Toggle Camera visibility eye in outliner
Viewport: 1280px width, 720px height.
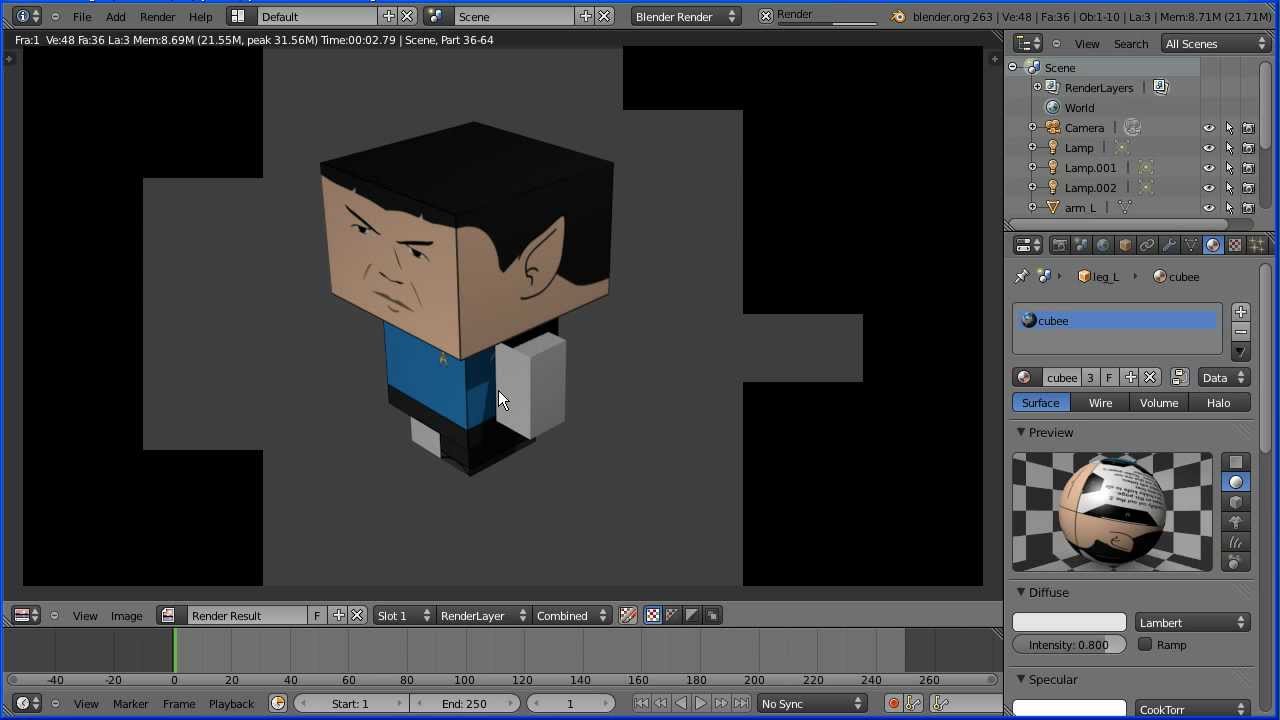1209,128
